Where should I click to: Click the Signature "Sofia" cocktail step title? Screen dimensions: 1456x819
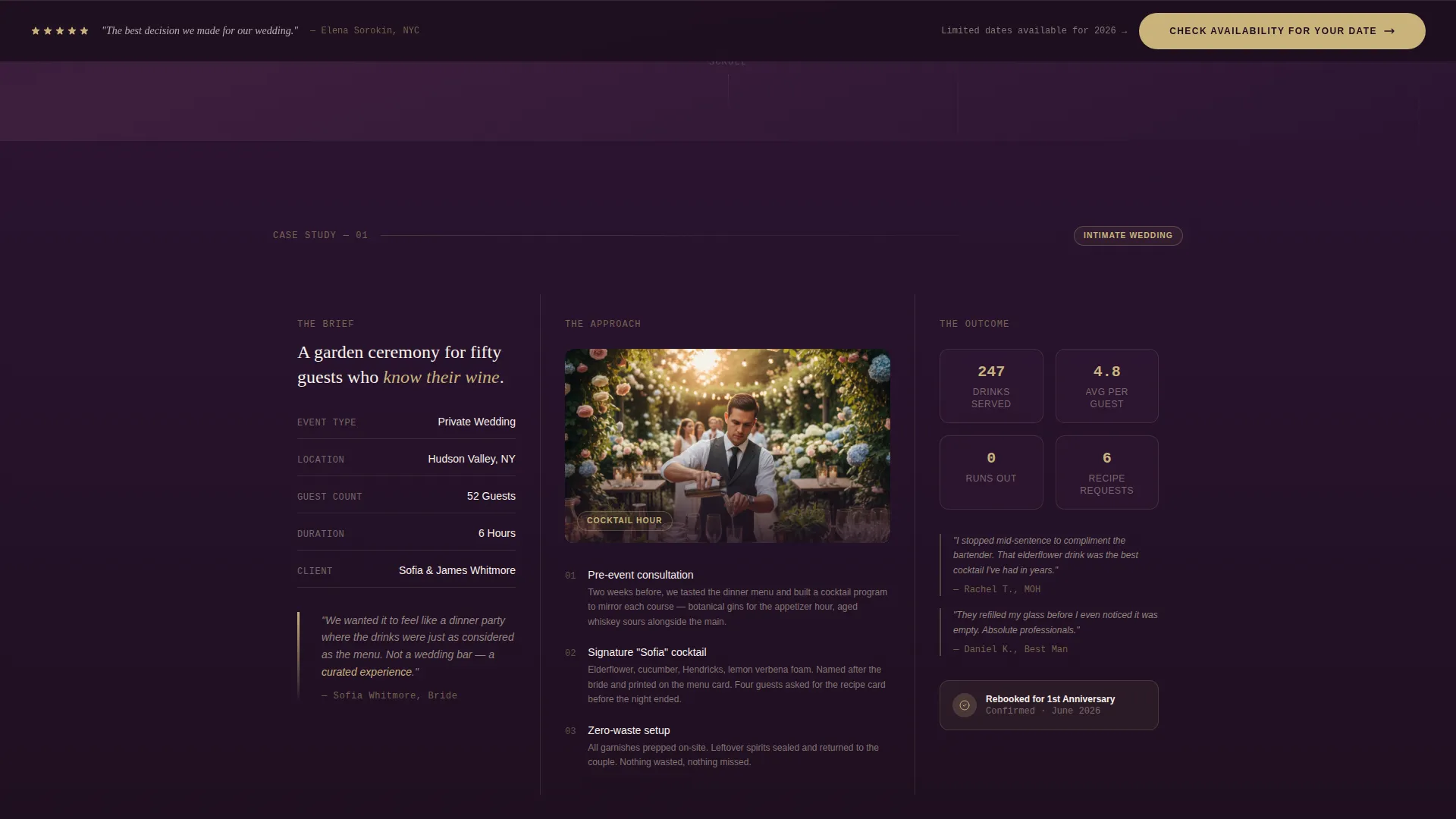pos(647,653)
